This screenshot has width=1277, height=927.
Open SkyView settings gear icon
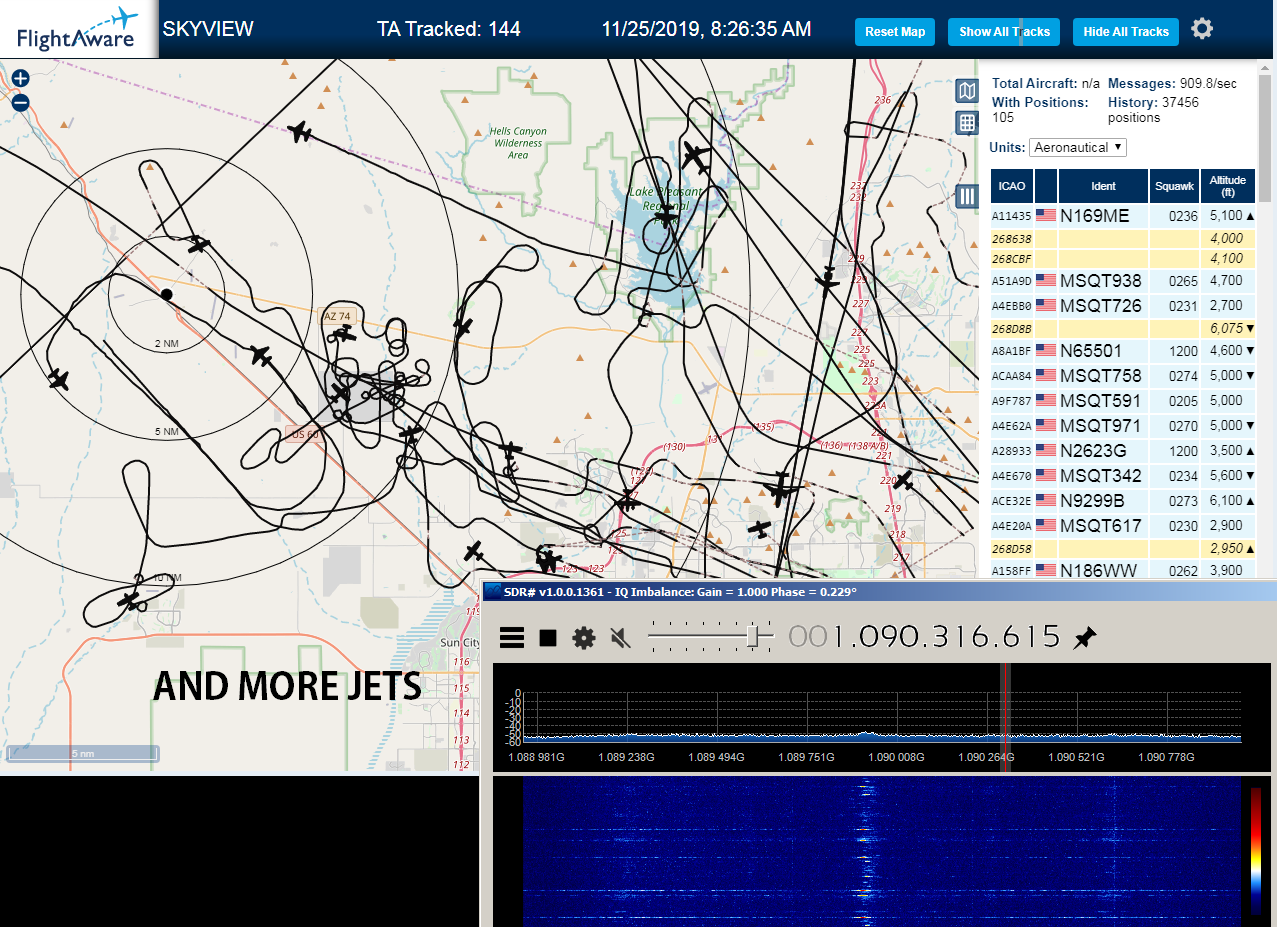pos(1202,29)
